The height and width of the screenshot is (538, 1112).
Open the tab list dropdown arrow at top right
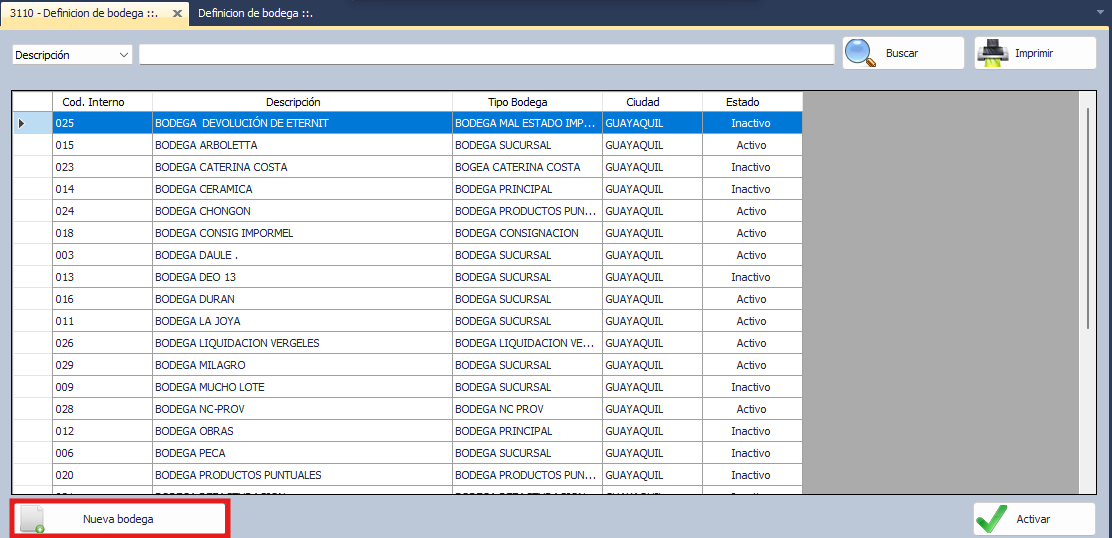pyautogui.click(x=1098, y=13)
